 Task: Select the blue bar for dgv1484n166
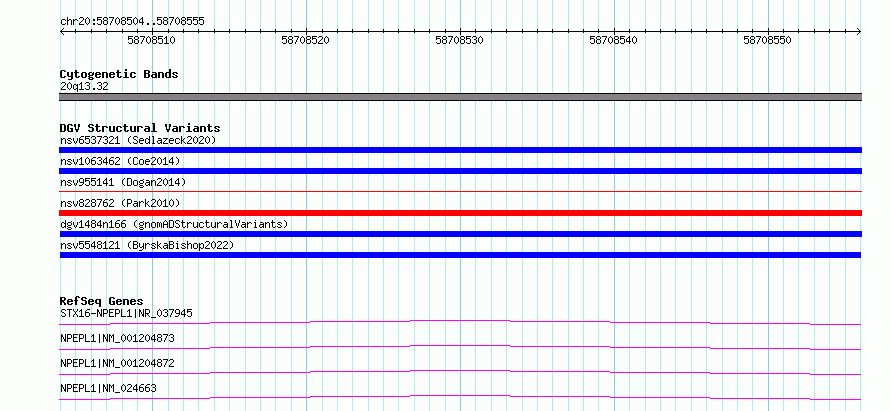click(460, 234)
